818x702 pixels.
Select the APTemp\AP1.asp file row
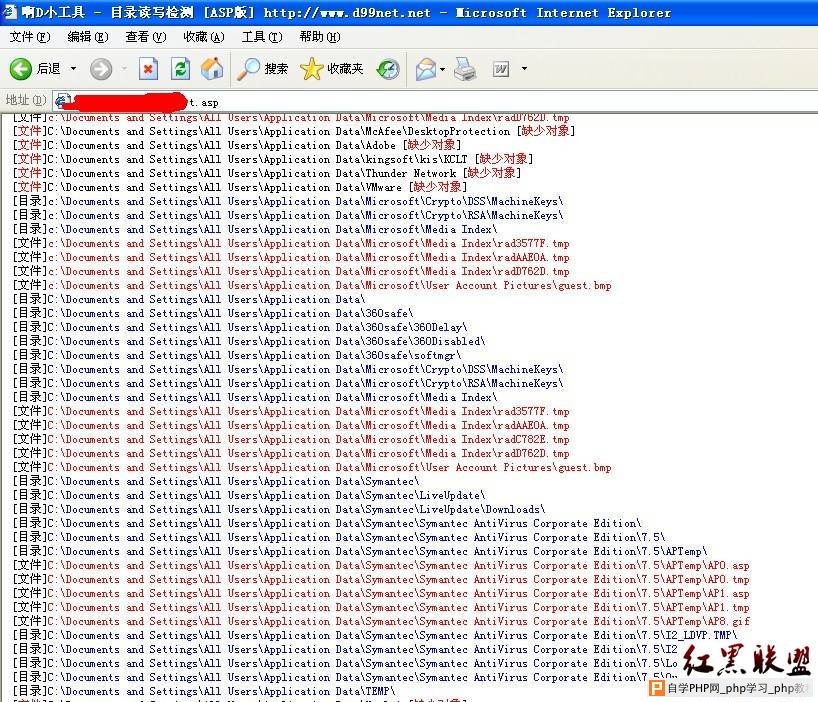[381, 594]
